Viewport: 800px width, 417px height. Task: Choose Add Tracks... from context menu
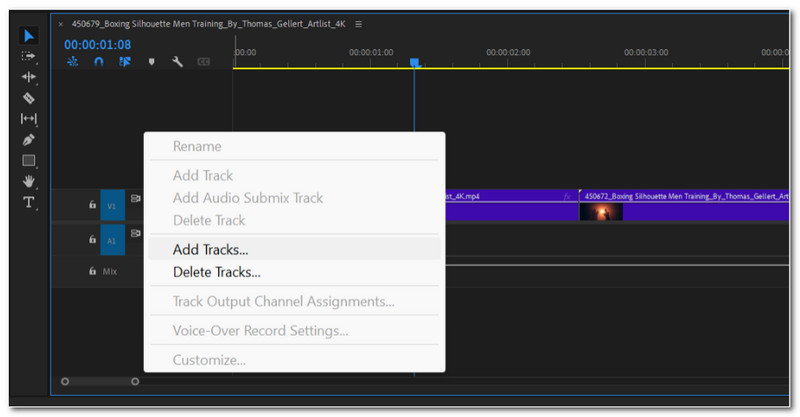[210, 250]
